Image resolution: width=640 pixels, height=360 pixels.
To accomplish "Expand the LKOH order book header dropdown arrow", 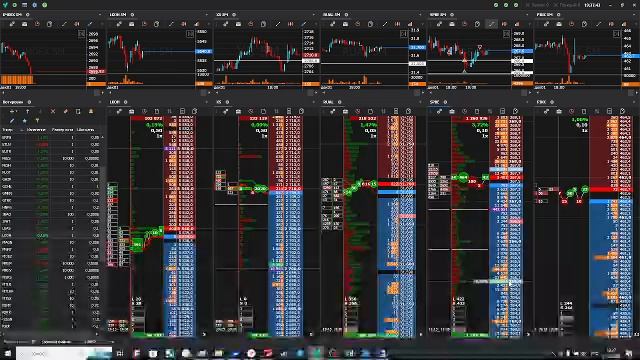I will [207, 102].
